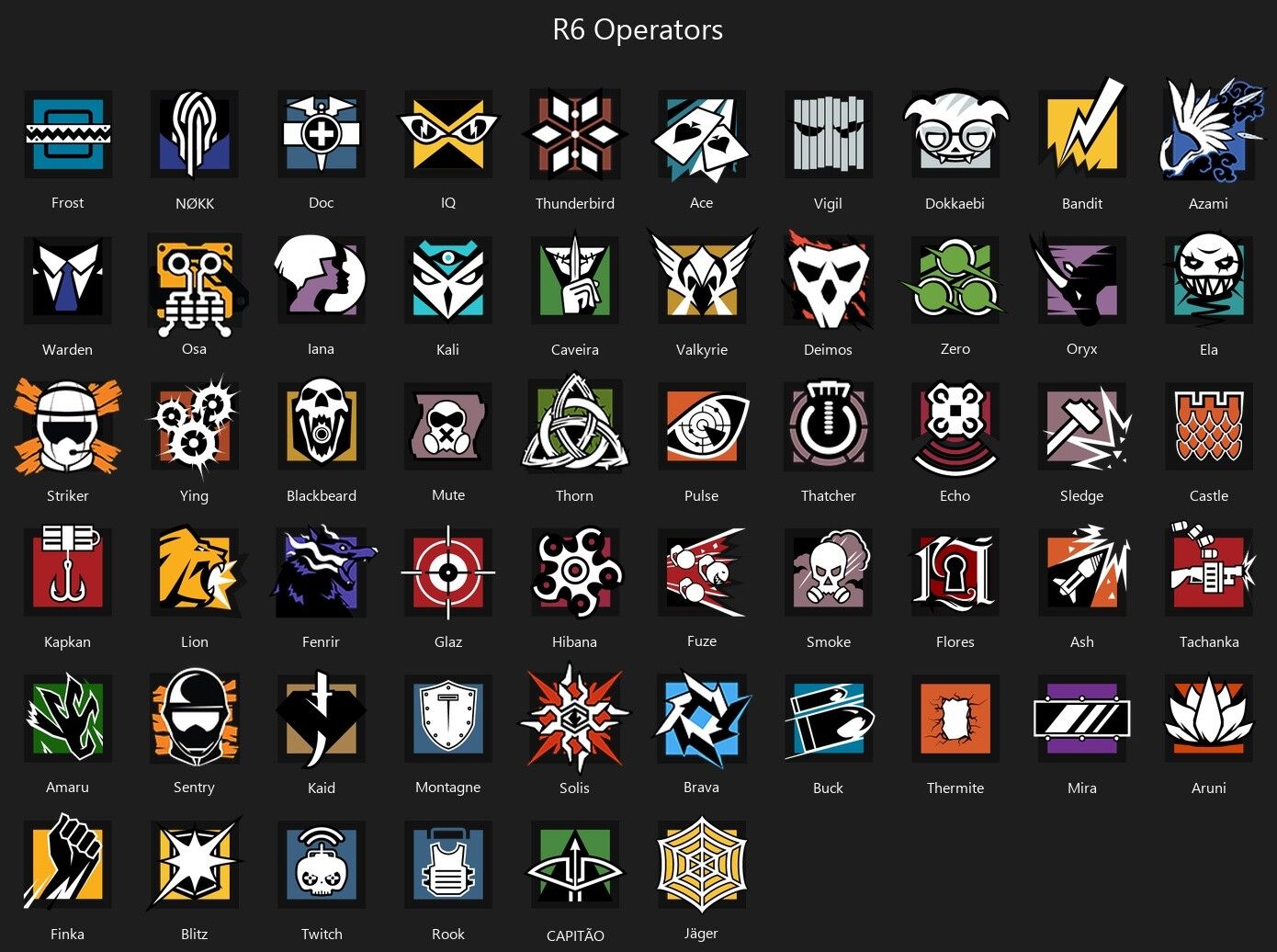Select the Montagne shield icon

pyautogui.click(x=448, y=719)
